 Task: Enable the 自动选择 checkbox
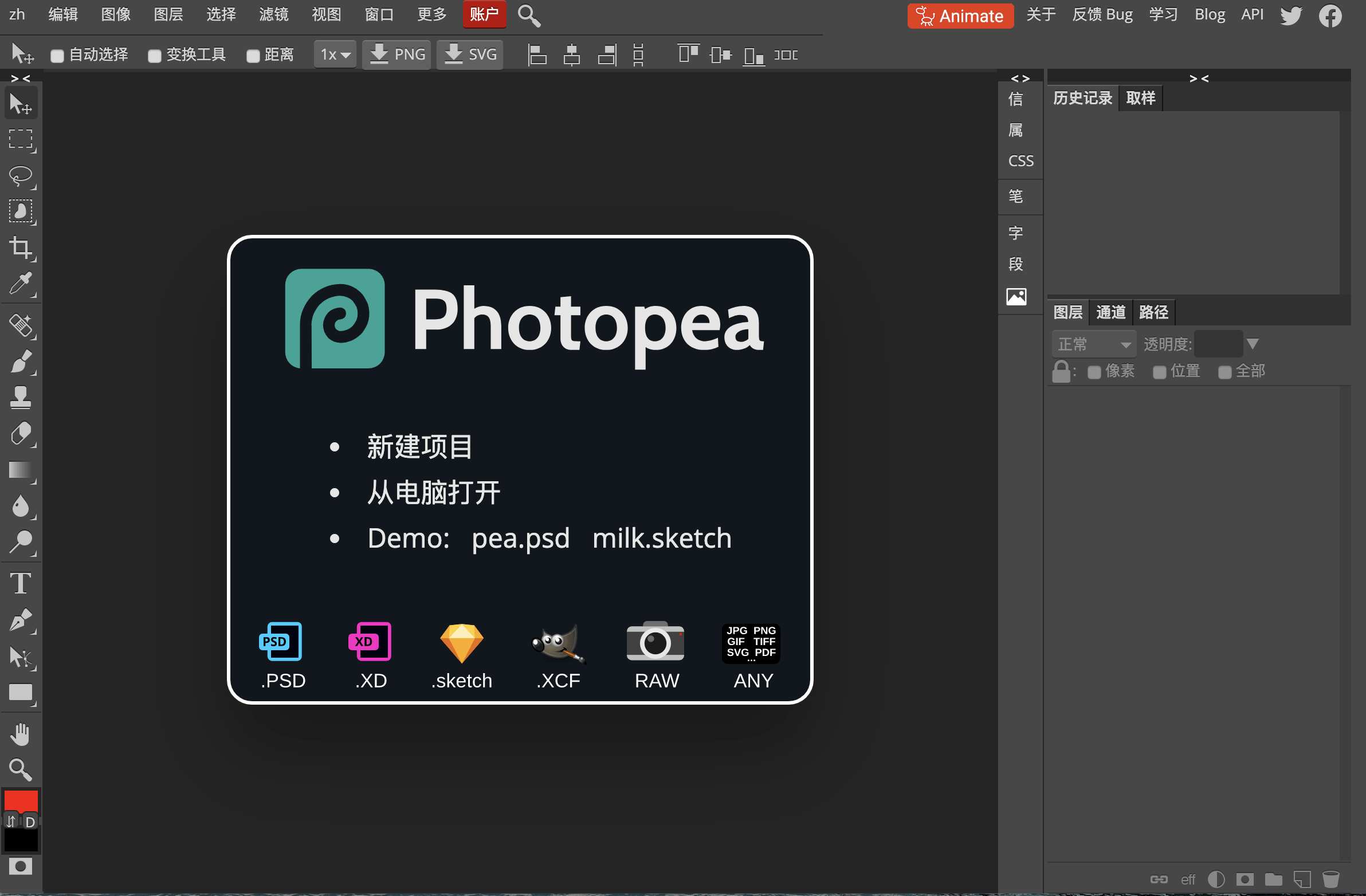[x=57, y=56]
